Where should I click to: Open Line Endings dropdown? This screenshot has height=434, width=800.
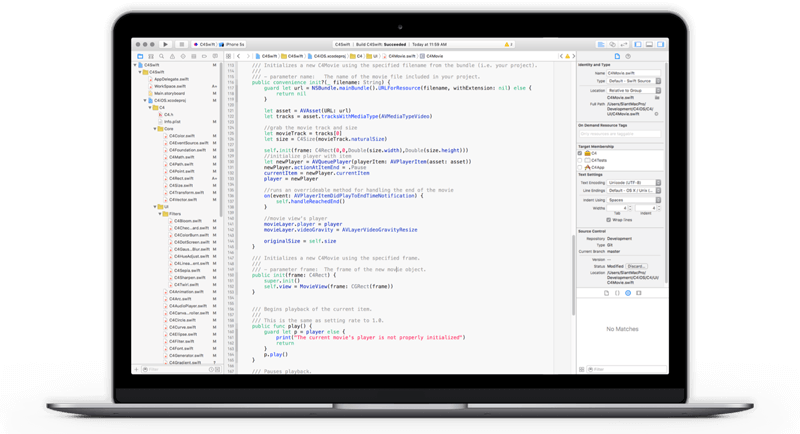coord(634,191)
